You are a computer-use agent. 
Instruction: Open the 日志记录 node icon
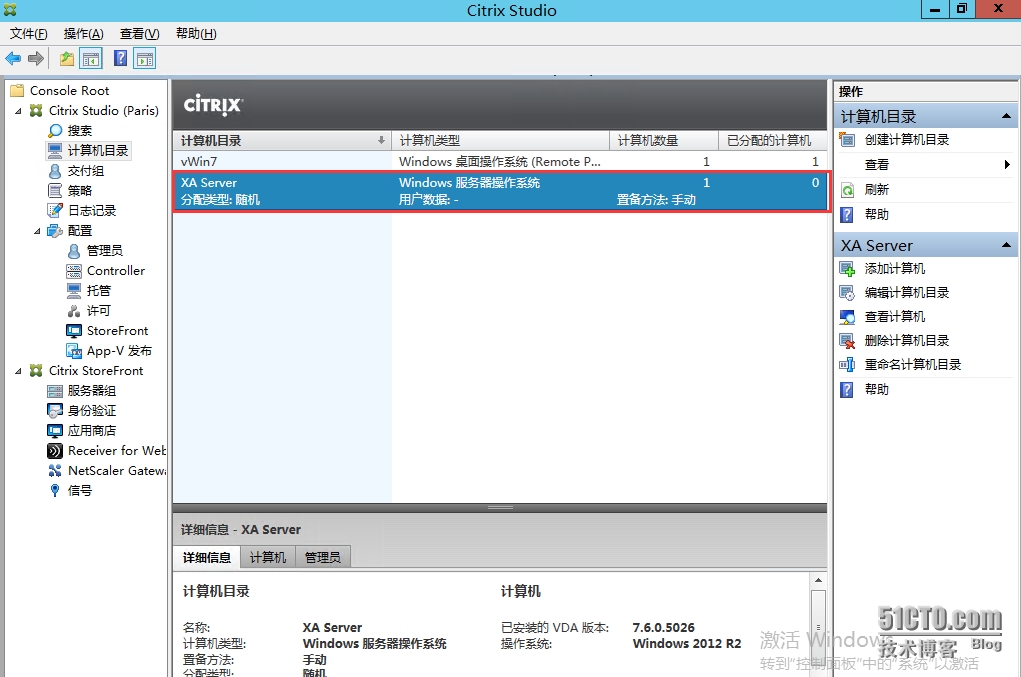[x=55, y=210]
